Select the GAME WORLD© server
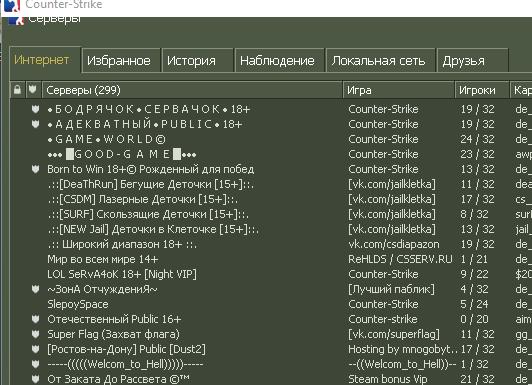Viewport: 532px width, 385px height. click(x=107, y=139)
